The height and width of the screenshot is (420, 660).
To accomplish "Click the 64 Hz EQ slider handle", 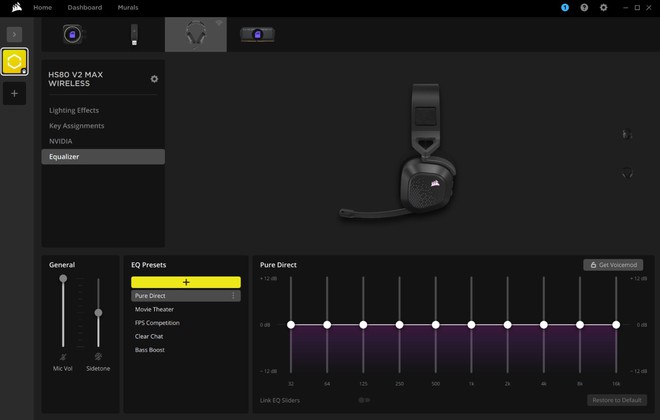I will (x=327, y=325).
